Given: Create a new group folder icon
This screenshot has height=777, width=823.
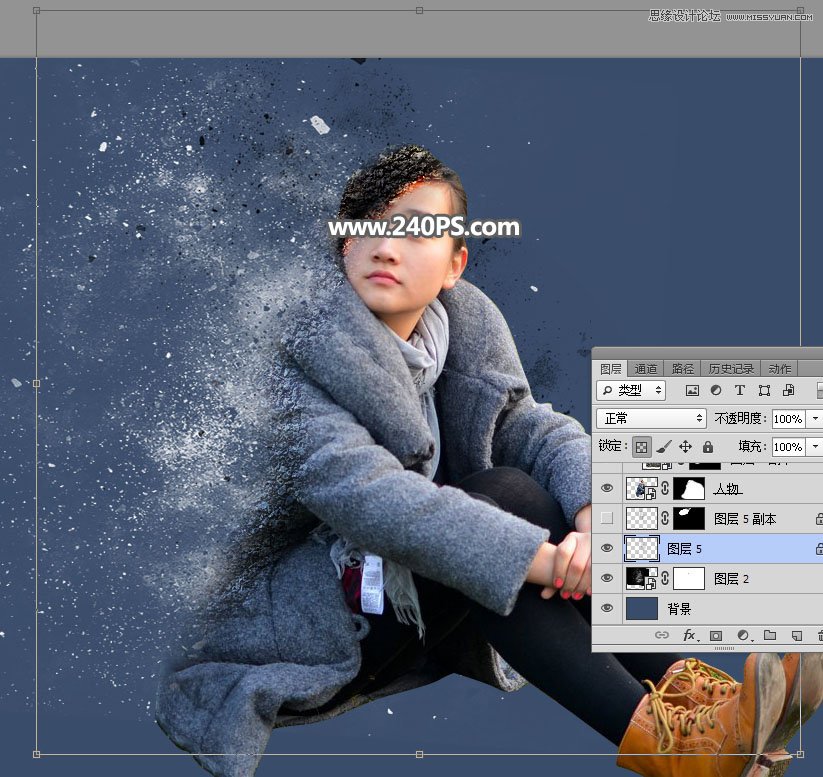Looking at the screenshot, I should click(x=770, y=635).
